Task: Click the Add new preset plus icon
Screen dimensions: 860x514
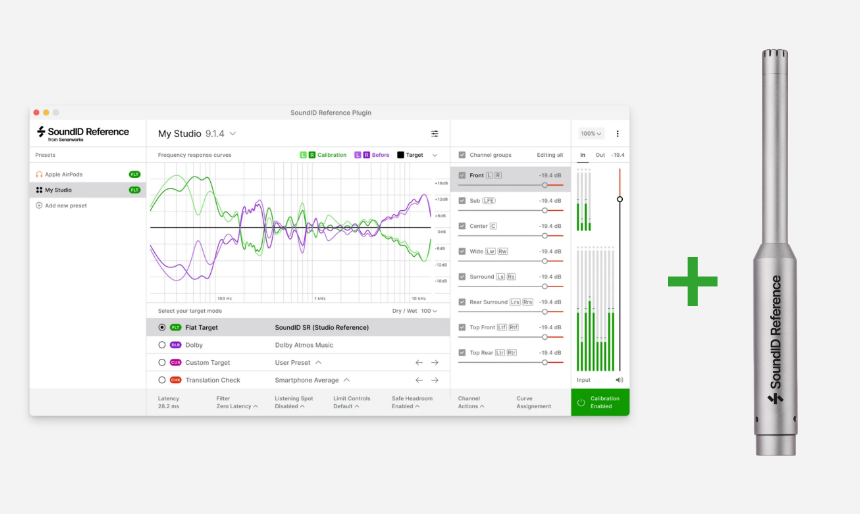Action: click(x=39, y=206)
